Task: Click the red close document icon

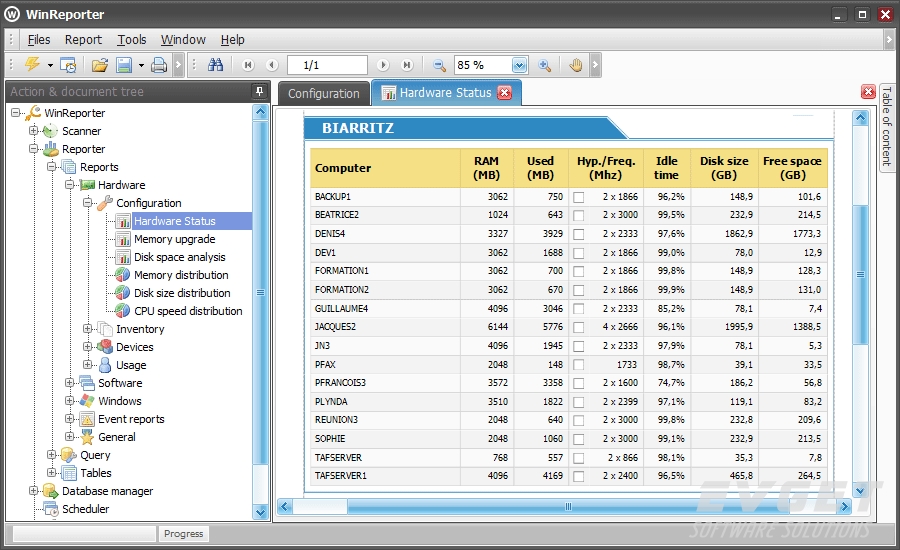Action: (868, 92)
